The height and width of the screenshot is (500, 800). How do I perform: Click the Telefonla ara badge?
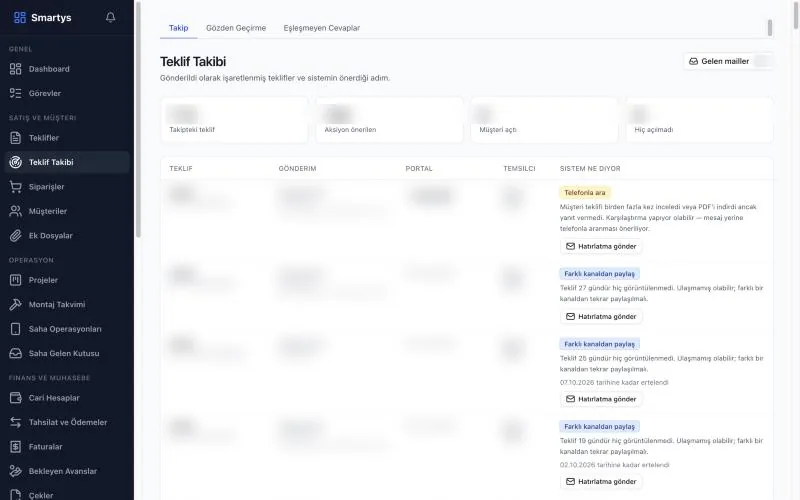pyautogui.click(x=585, y=193)
